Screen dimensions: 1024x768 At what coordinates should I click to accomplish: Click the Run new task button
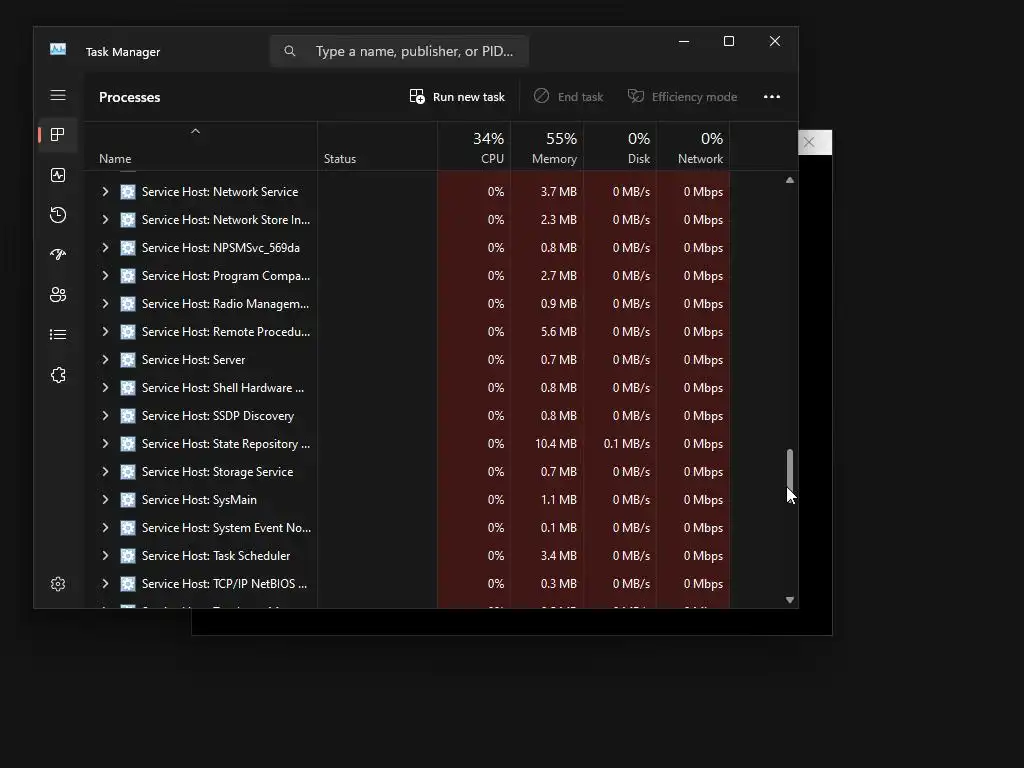point(457,97)
